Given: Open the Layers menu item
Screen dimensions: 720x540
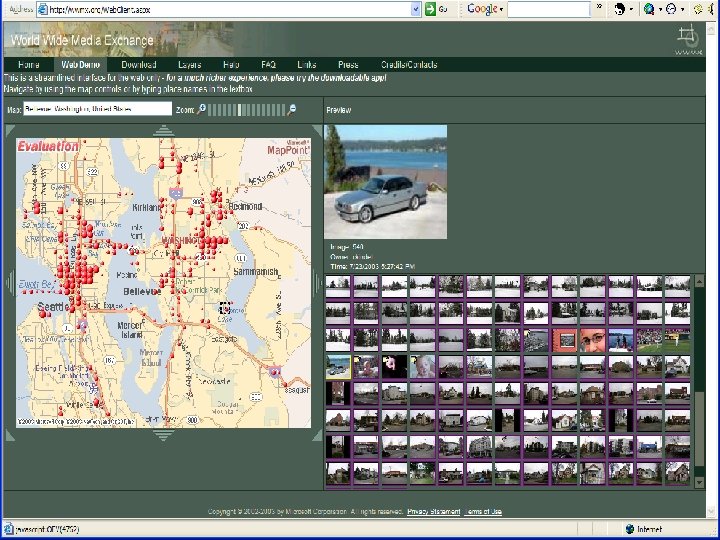Looking at the screenshot, I should pyautogui.click(x=189, y=65).
